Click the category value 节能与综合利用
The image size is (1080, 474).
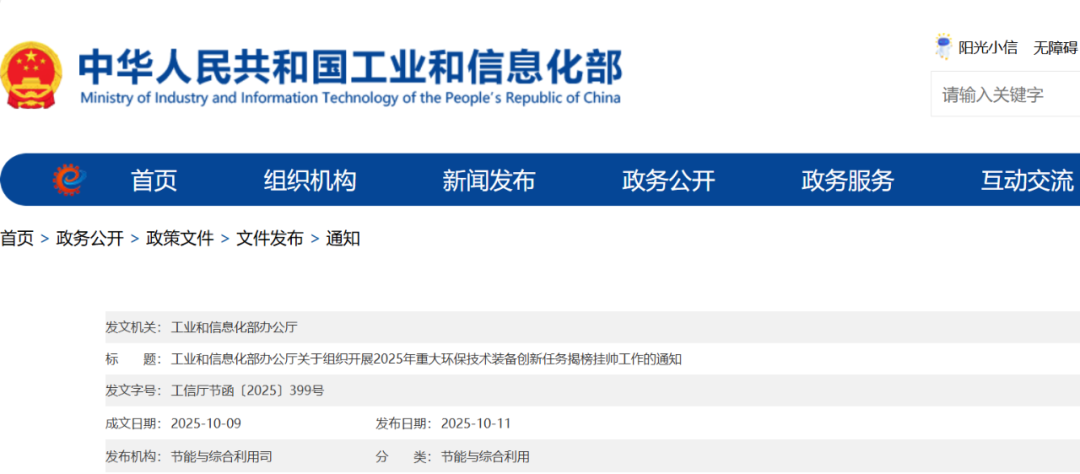486,456
